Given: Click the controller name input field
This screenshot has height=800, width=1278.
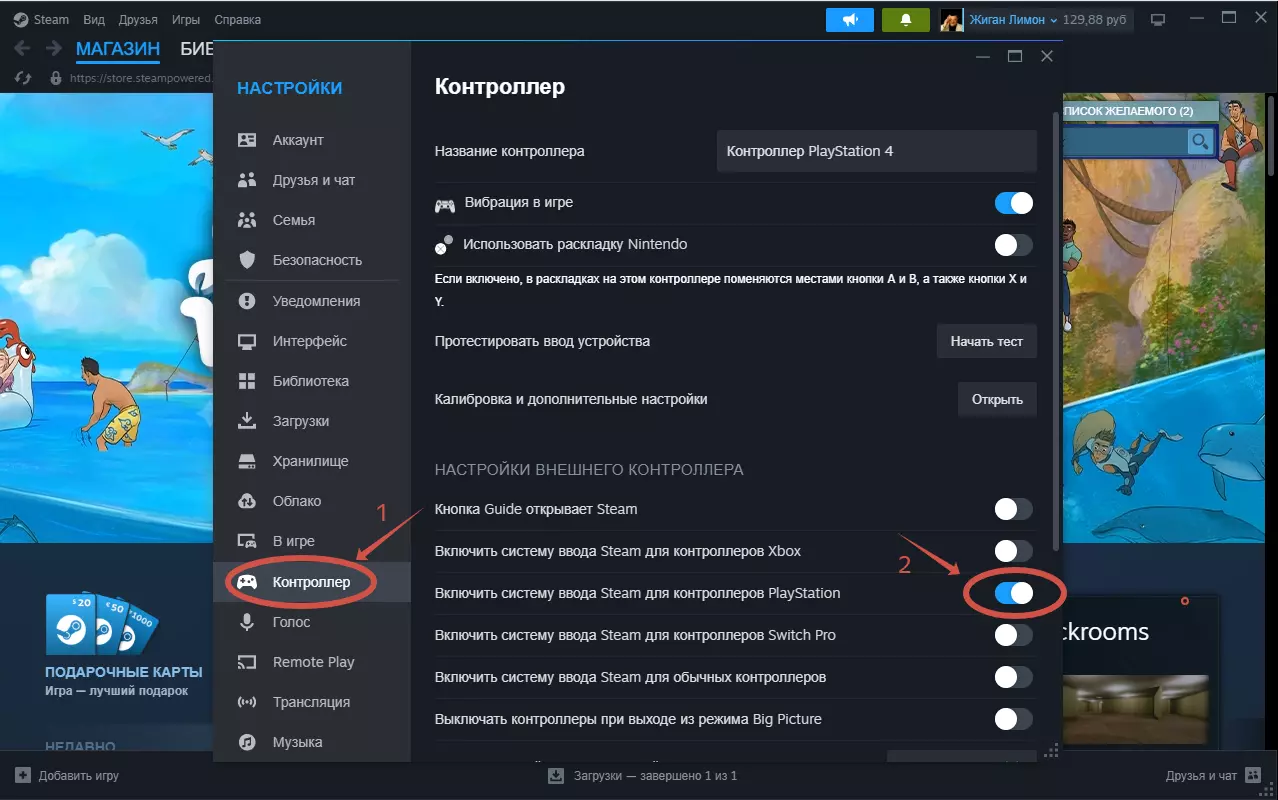Looking at the screenshot, I should [x=877, y=152].
